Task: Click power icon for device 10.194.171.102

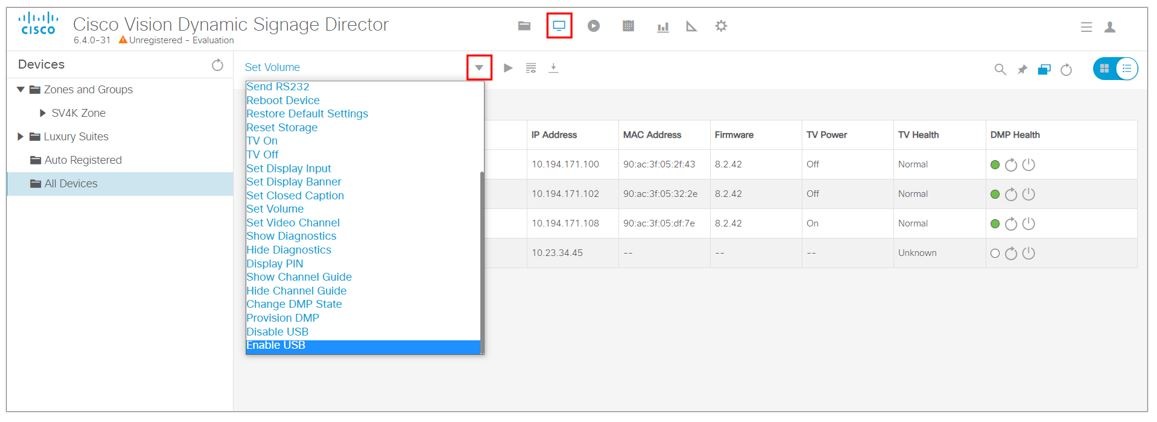Action: click(1029, 194)
